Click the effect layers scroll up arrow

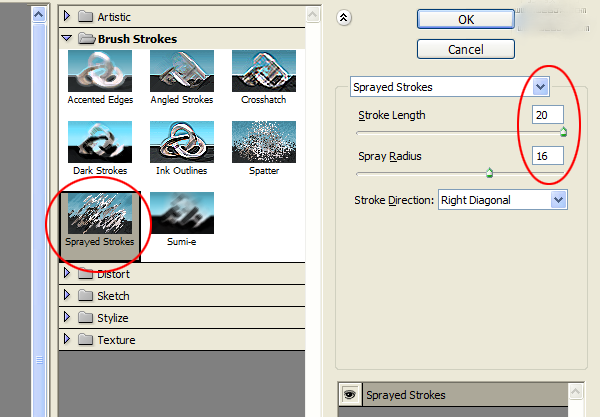[576, 391]
